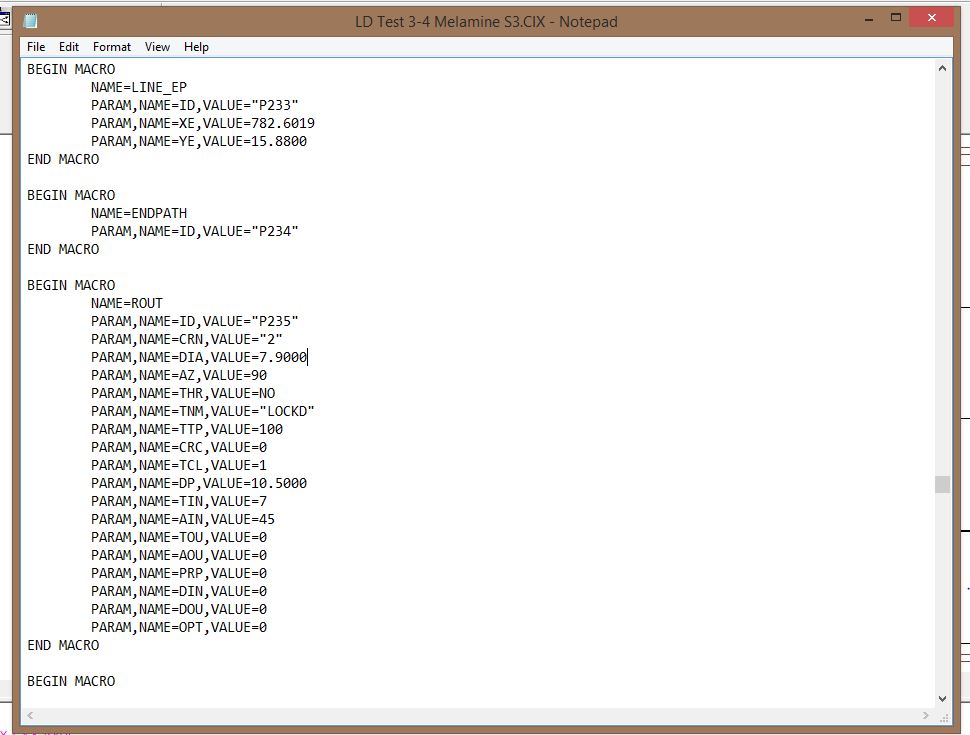This screenshot has height=735, width=970.
Task: Click the horizontal scrollbar right arrow
Action: coord(925,716)
